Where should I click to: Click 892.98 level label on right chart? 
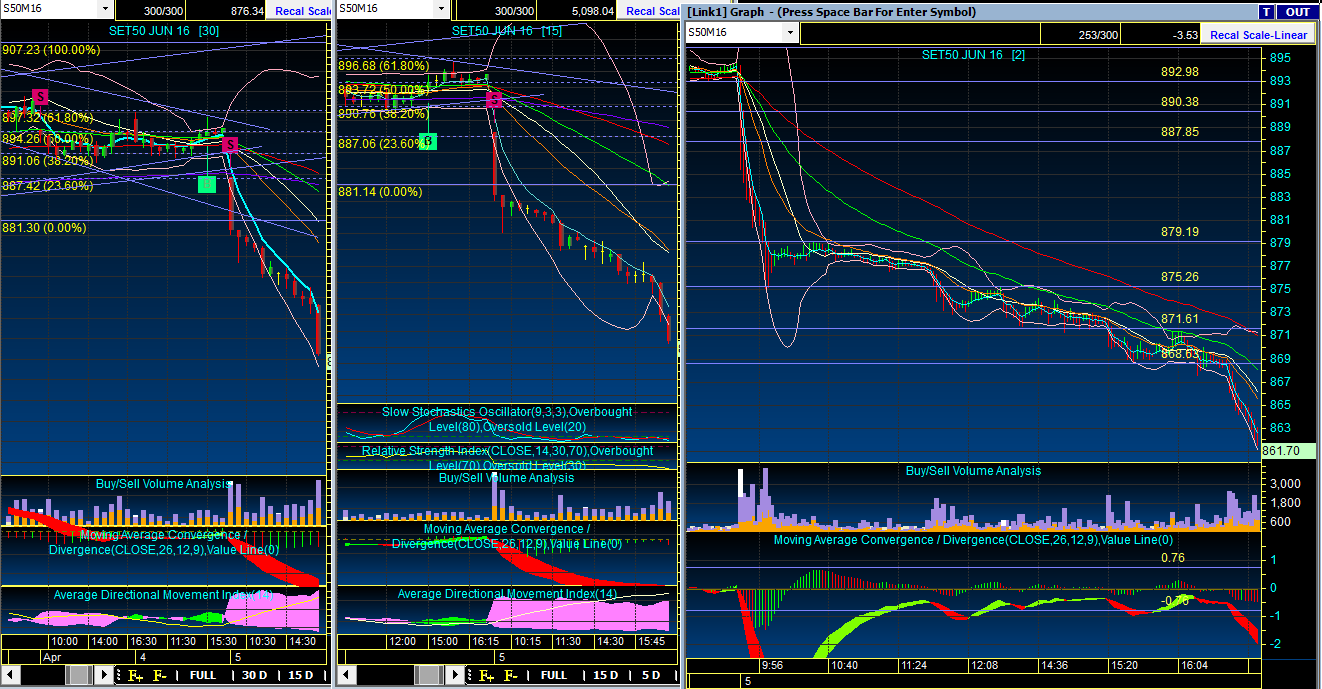pos(1180,72)
